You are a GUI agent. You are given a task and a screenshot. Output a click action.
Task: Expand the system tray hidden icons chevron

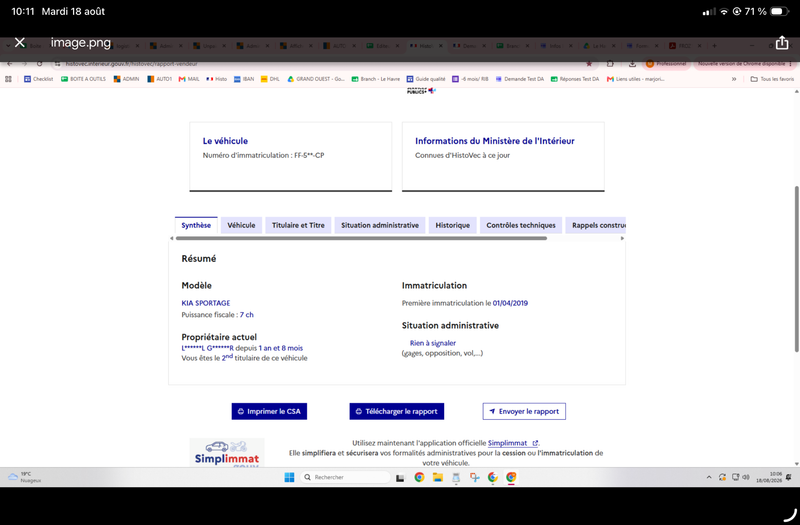point(709,477)
